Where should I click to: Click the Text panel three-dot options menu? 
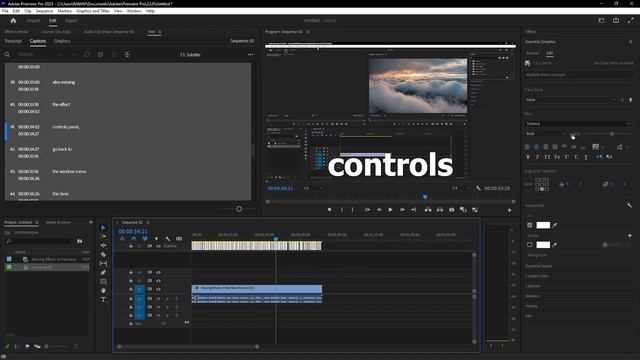coord(250,54)
